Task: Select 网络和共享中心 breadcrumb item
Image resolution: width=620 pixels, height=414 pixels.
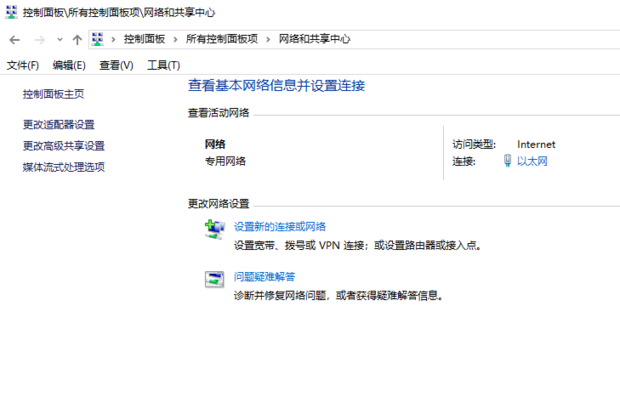Action: (314, 39)
